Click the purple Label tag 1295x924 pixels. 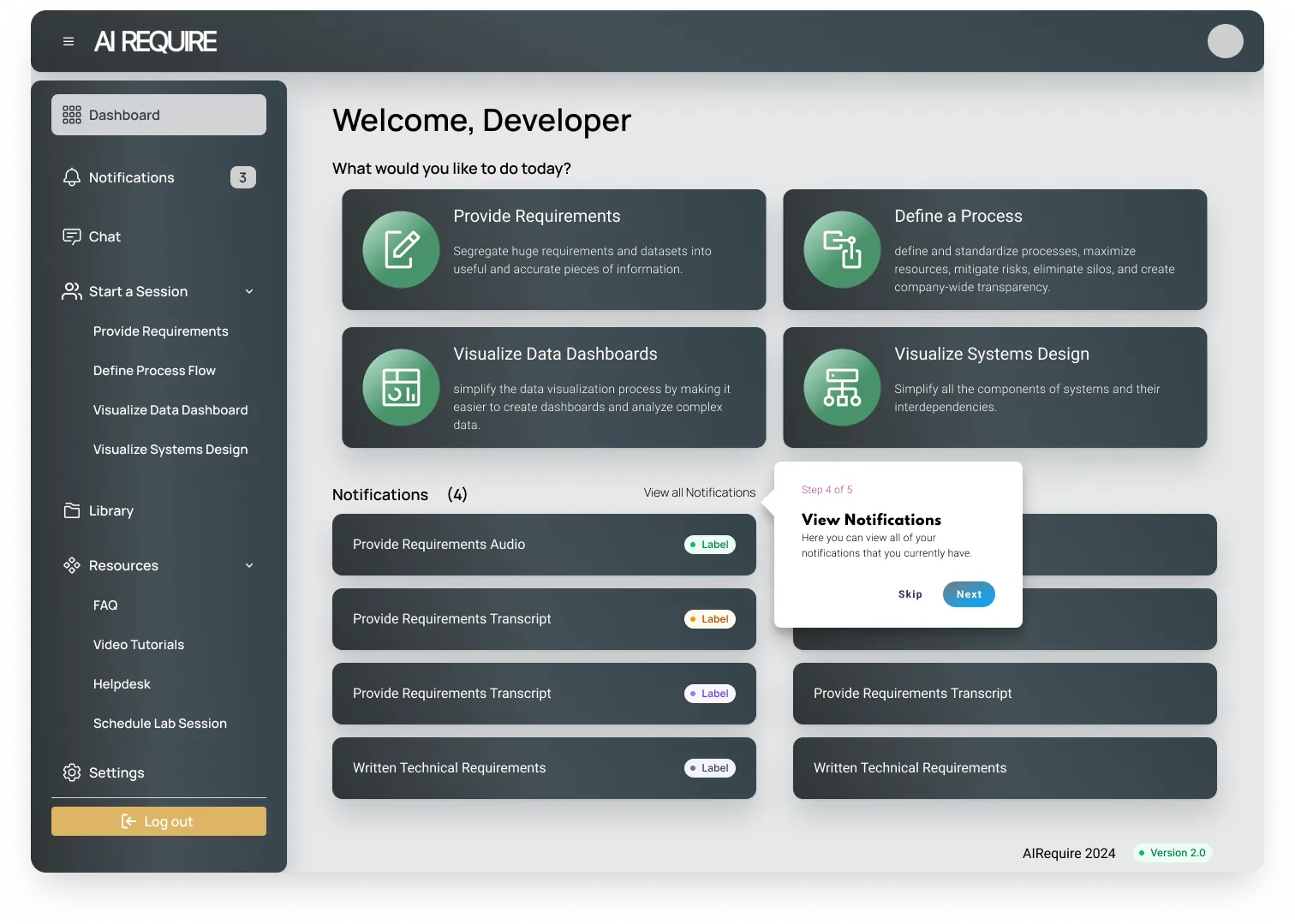click(710, 694)
